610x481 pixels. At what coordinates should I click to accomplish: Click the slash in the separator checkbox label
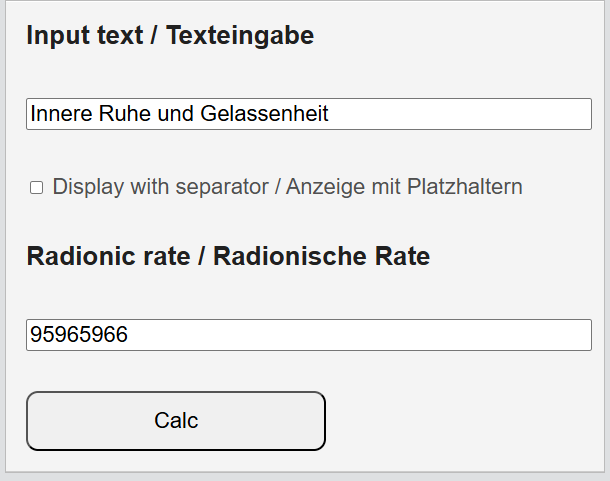pyautogui.click(x=277, y=187)
